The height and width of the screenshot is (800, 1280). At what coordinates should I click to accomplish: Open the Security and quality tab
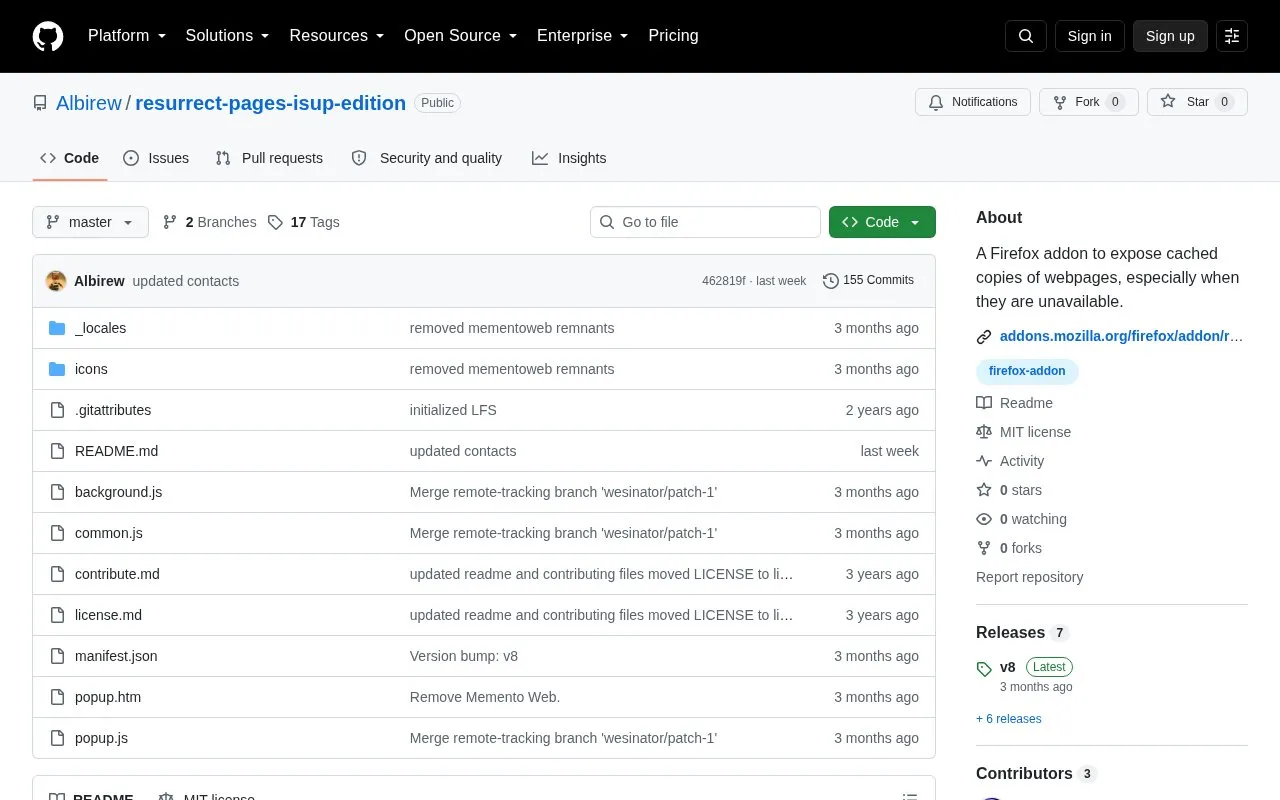point(427,158)
